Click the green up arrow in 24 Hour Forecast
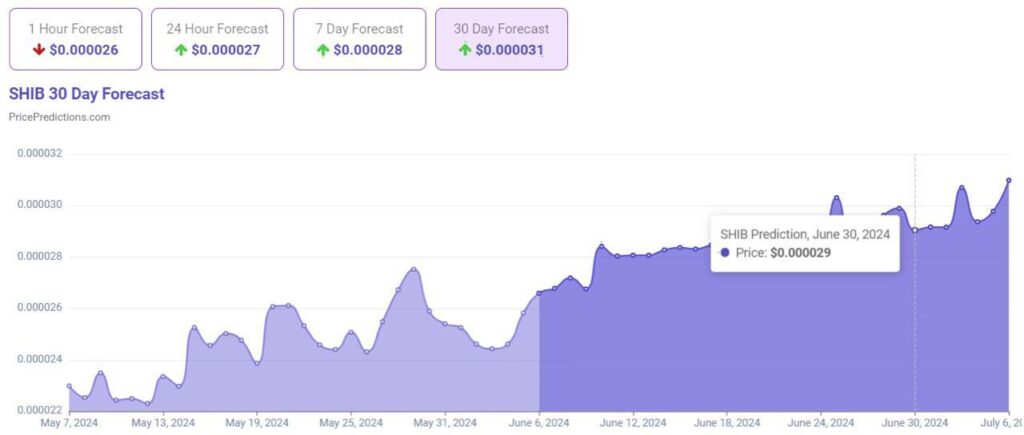The width and height of the screenshot is (1024, 435). point(180,50)
